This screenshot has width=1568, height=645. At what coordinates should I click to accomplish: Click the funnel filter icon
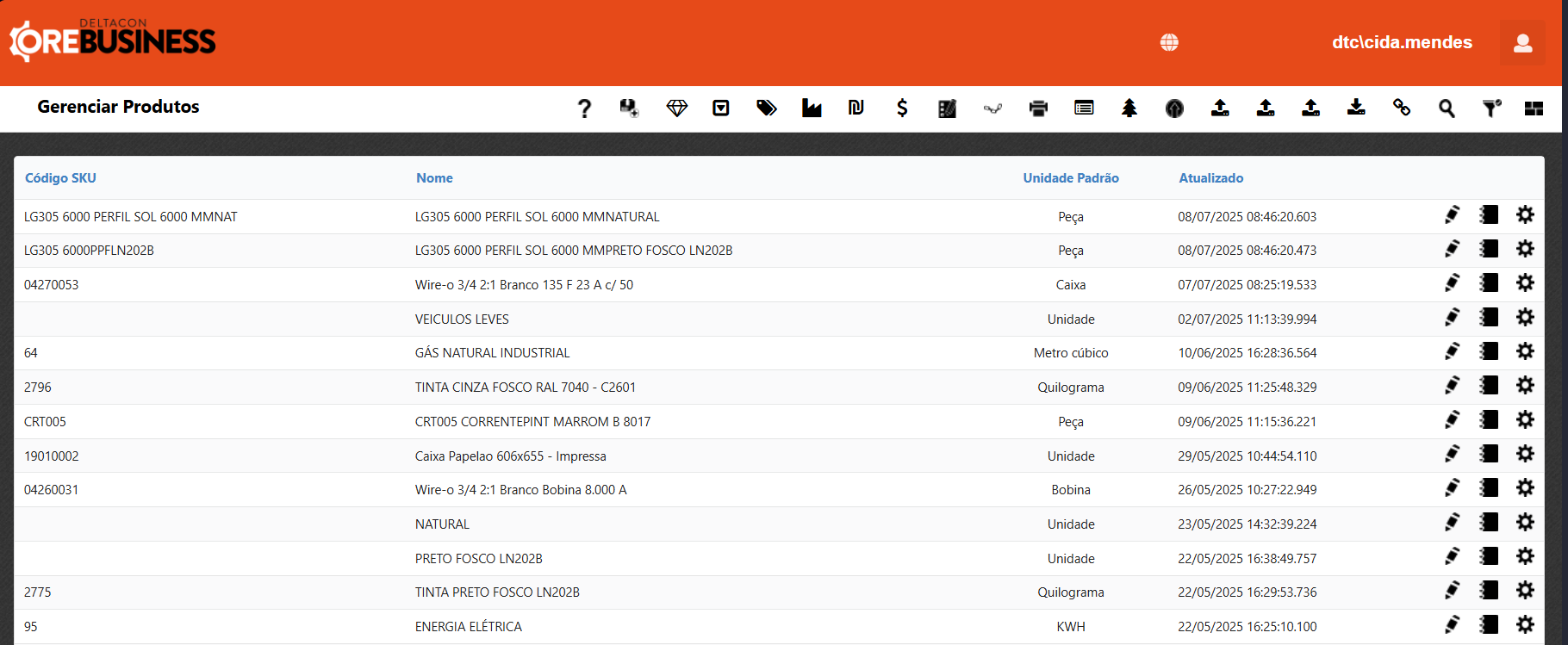1491,109
